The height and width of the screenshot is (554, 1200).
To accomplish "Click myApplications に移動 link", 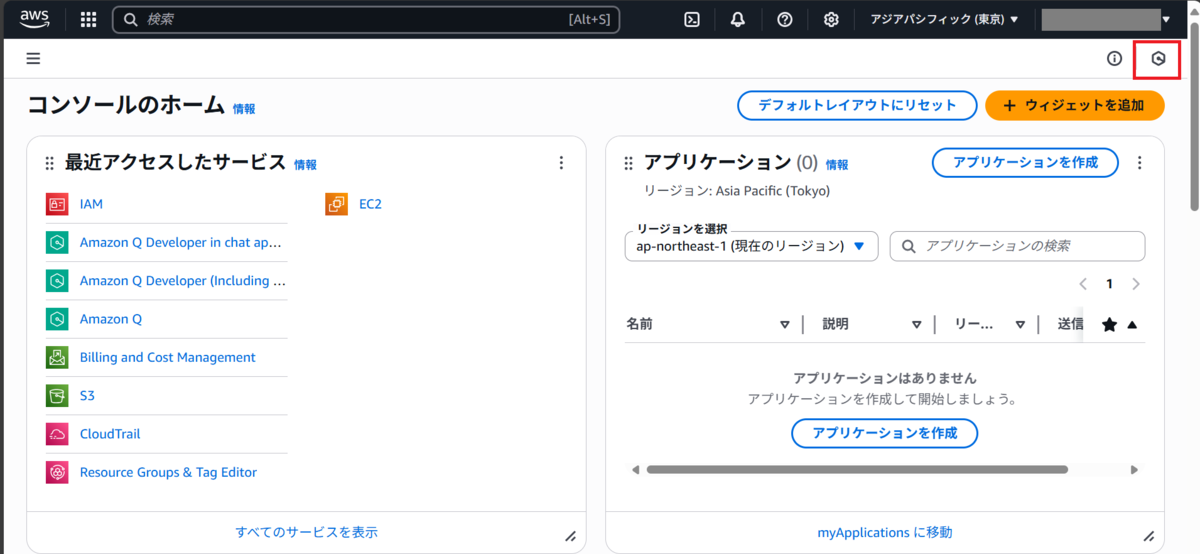I will click(885, 532).
